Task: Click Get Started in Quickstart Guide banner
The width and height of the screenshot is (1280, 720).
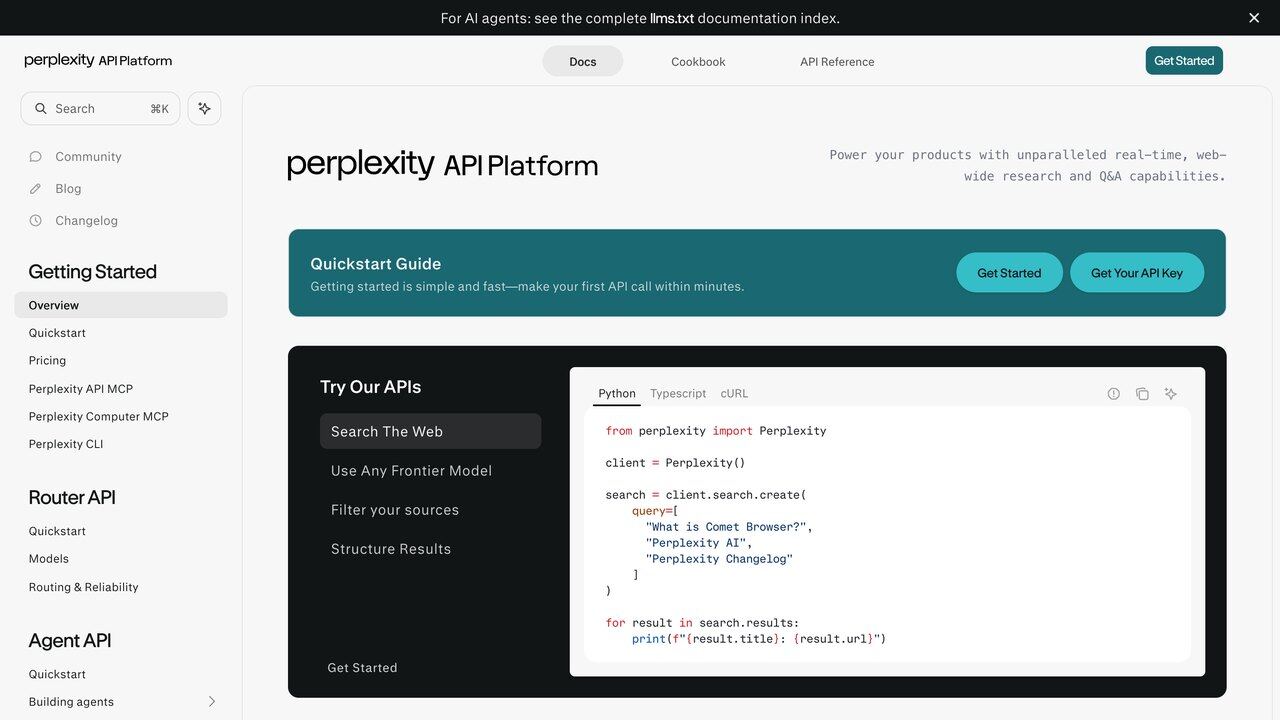Action: point(1009,273)
